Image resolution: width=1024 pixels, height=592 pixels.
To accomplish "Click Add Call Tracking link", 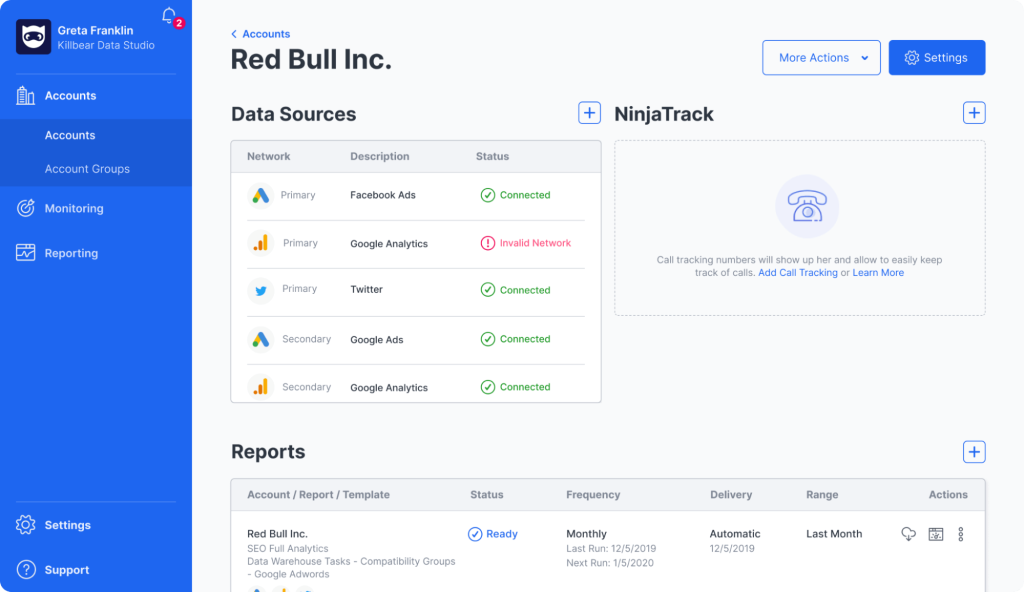I will pos(797,272).
